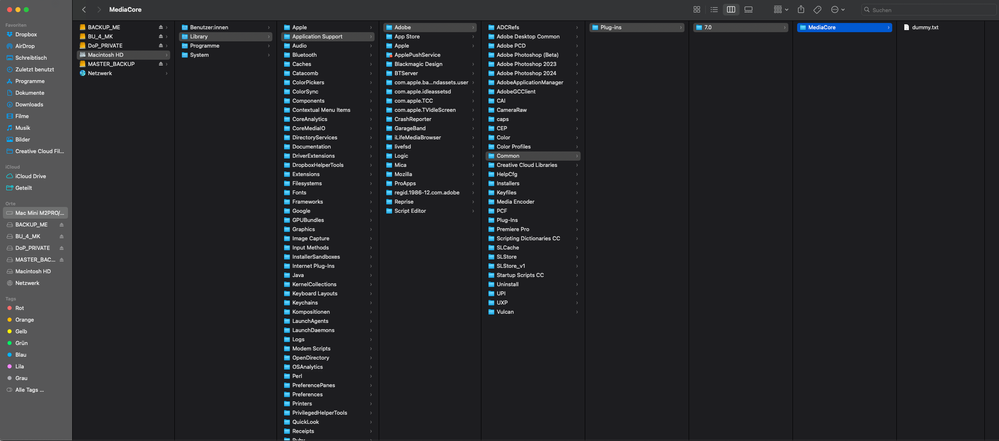Viewport: 999px width, 441px height.
Task: Go back with the left arrow
Action: [84, 10]
